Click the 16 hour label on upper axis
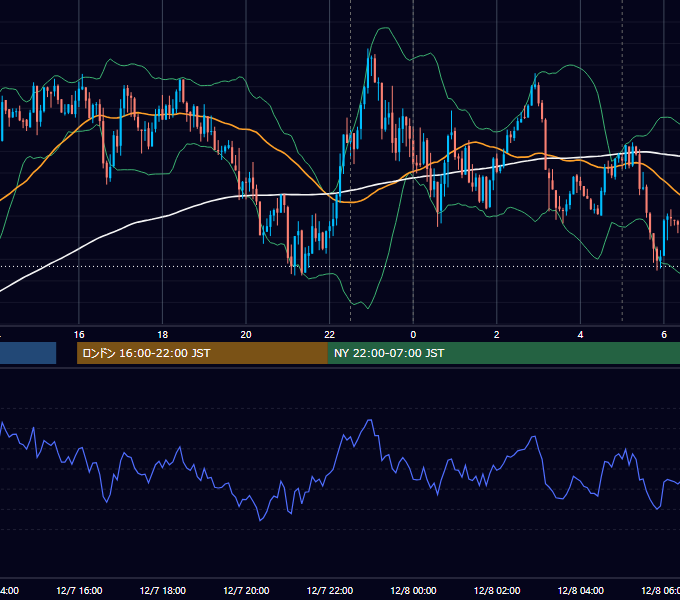 tap(79, 335)
